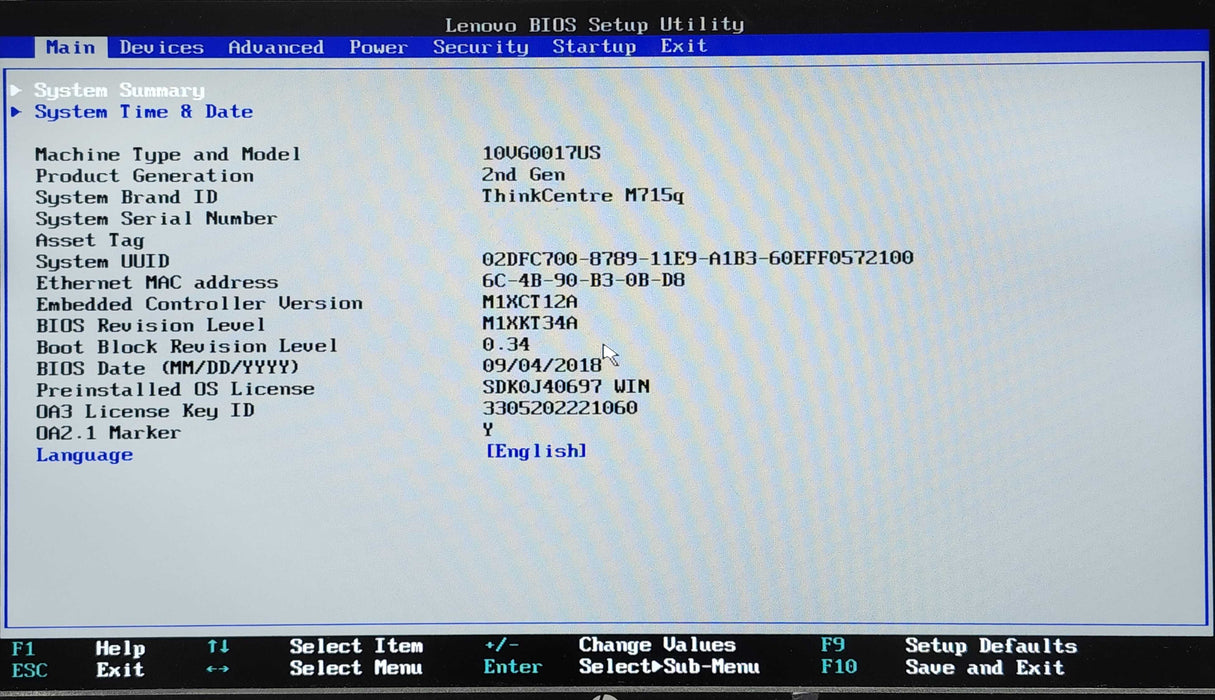Screen dimensions: 1215x700
Task: Click the F10 Save and Exit hint
Action: coord(942,667)
